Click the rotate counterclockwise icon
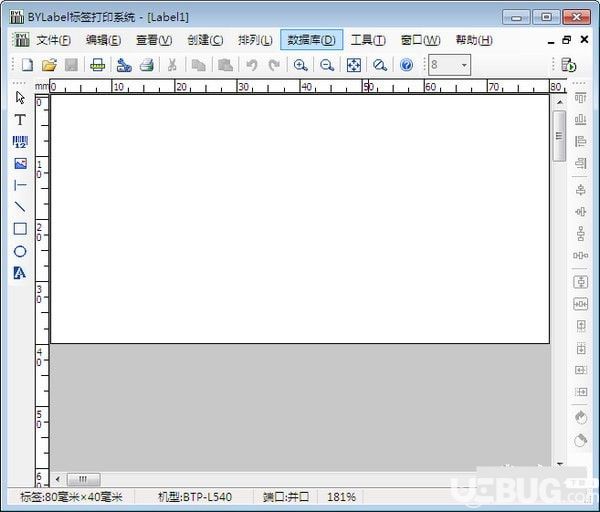Viewport: 600px width, 512px height. (580, 418)
